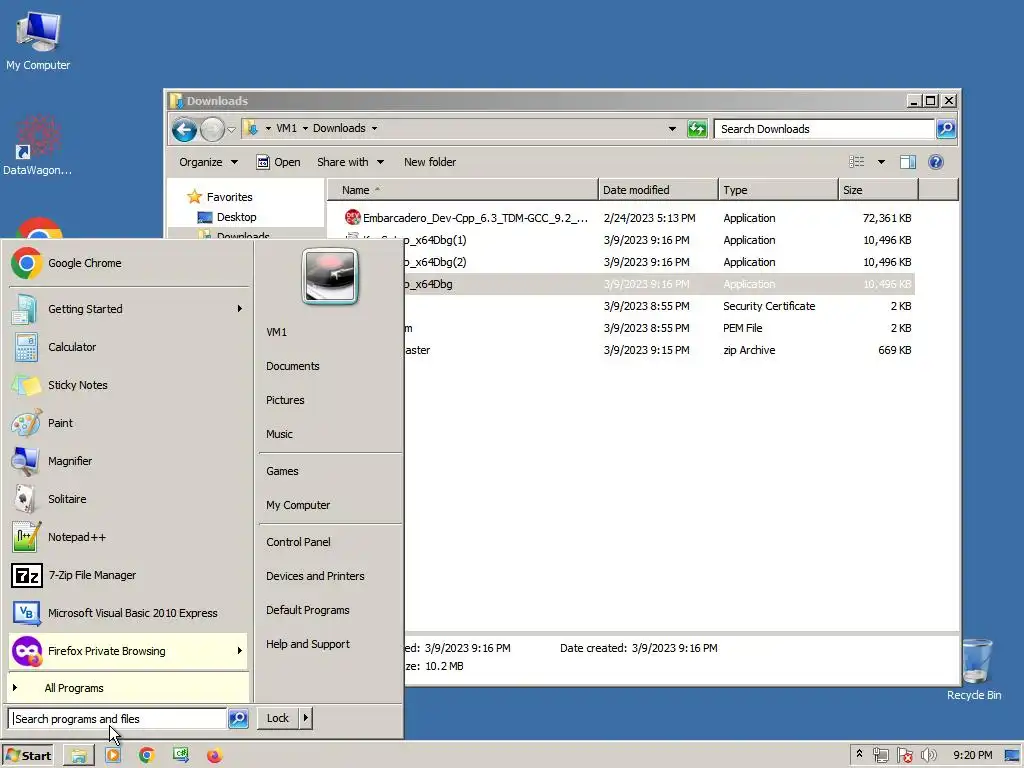Click the volume icon in system tray
1024x768 pixels.
929,756
